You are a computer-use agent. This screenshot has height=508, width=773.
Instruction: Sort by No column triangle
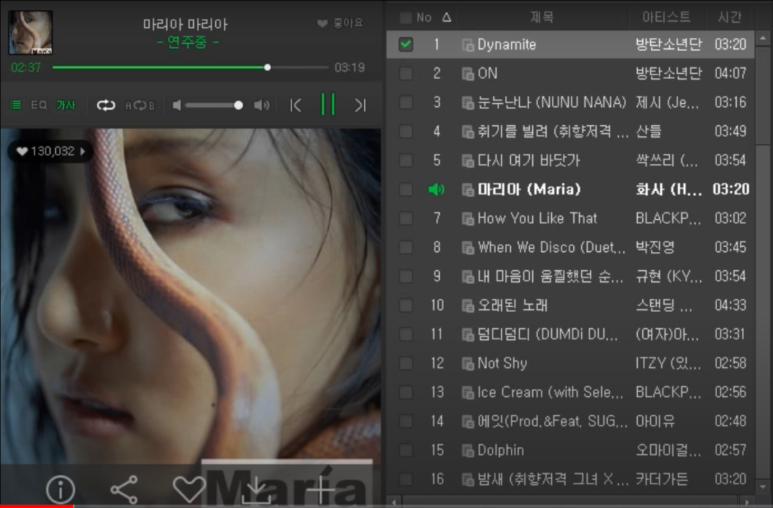coord(447,18)
